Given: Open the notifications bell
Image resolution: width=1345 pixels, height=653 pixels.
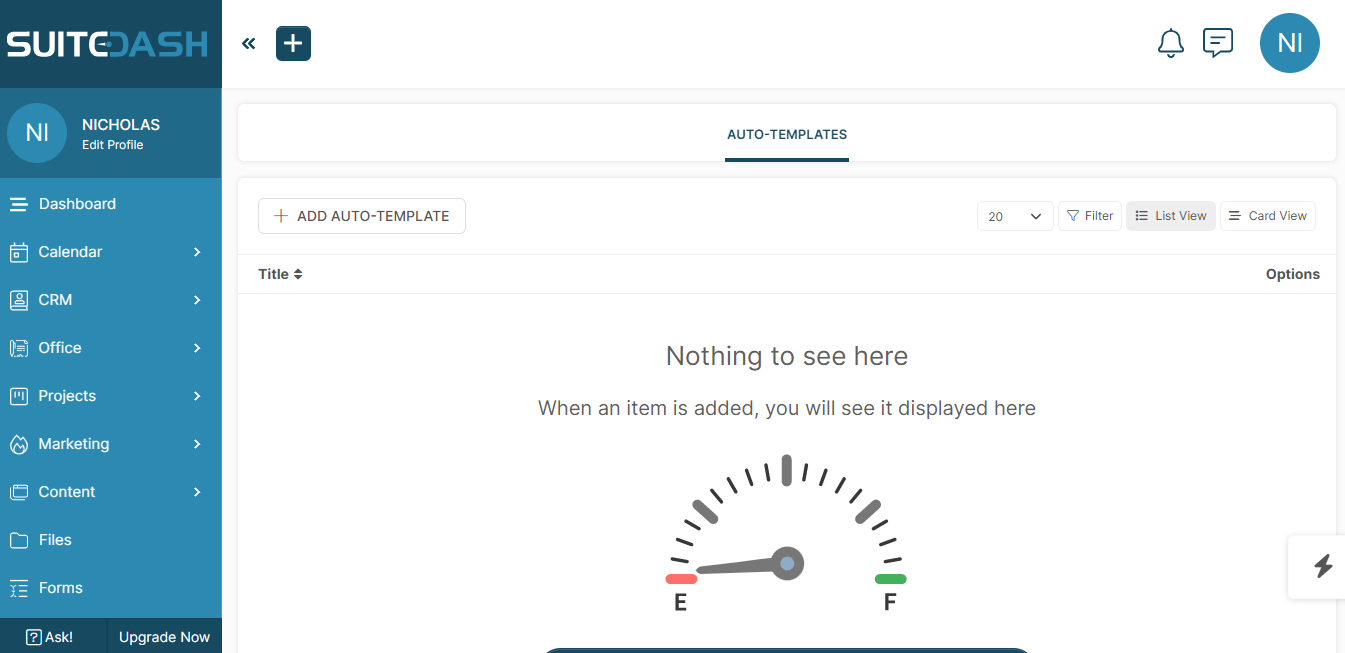Looking at the screenshot, I should pyautogui.click(x=1170, y=43).
